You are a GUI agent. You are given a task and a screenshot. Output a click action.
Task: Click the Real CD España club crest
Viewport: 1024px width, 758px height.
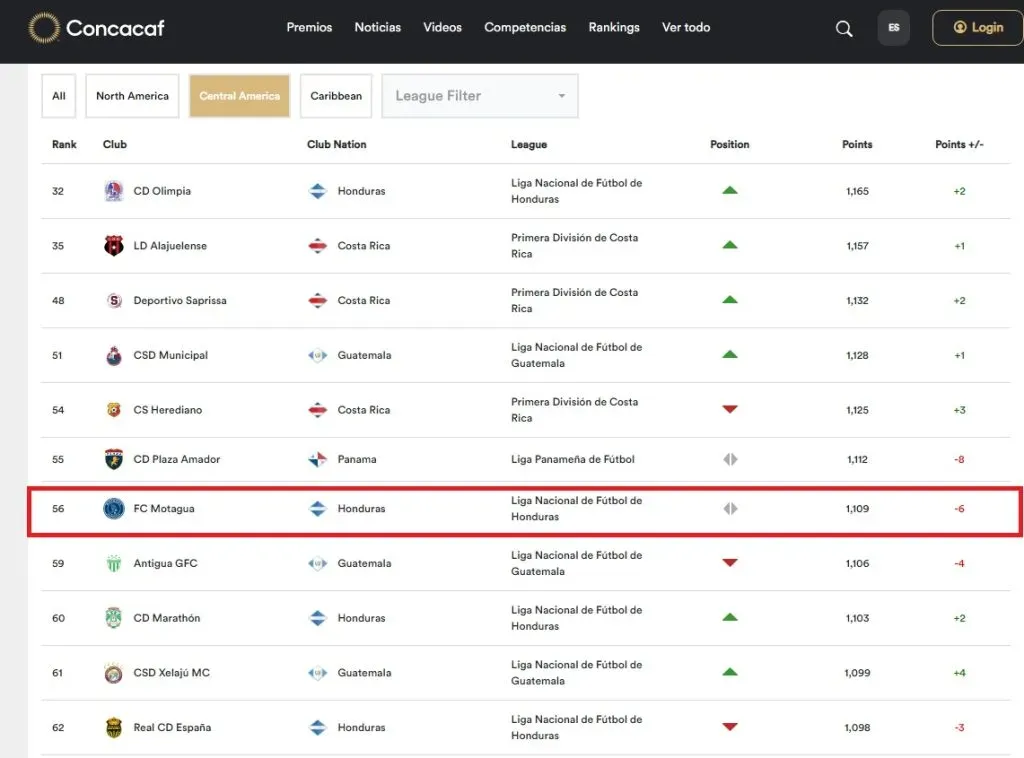(114, 728)
